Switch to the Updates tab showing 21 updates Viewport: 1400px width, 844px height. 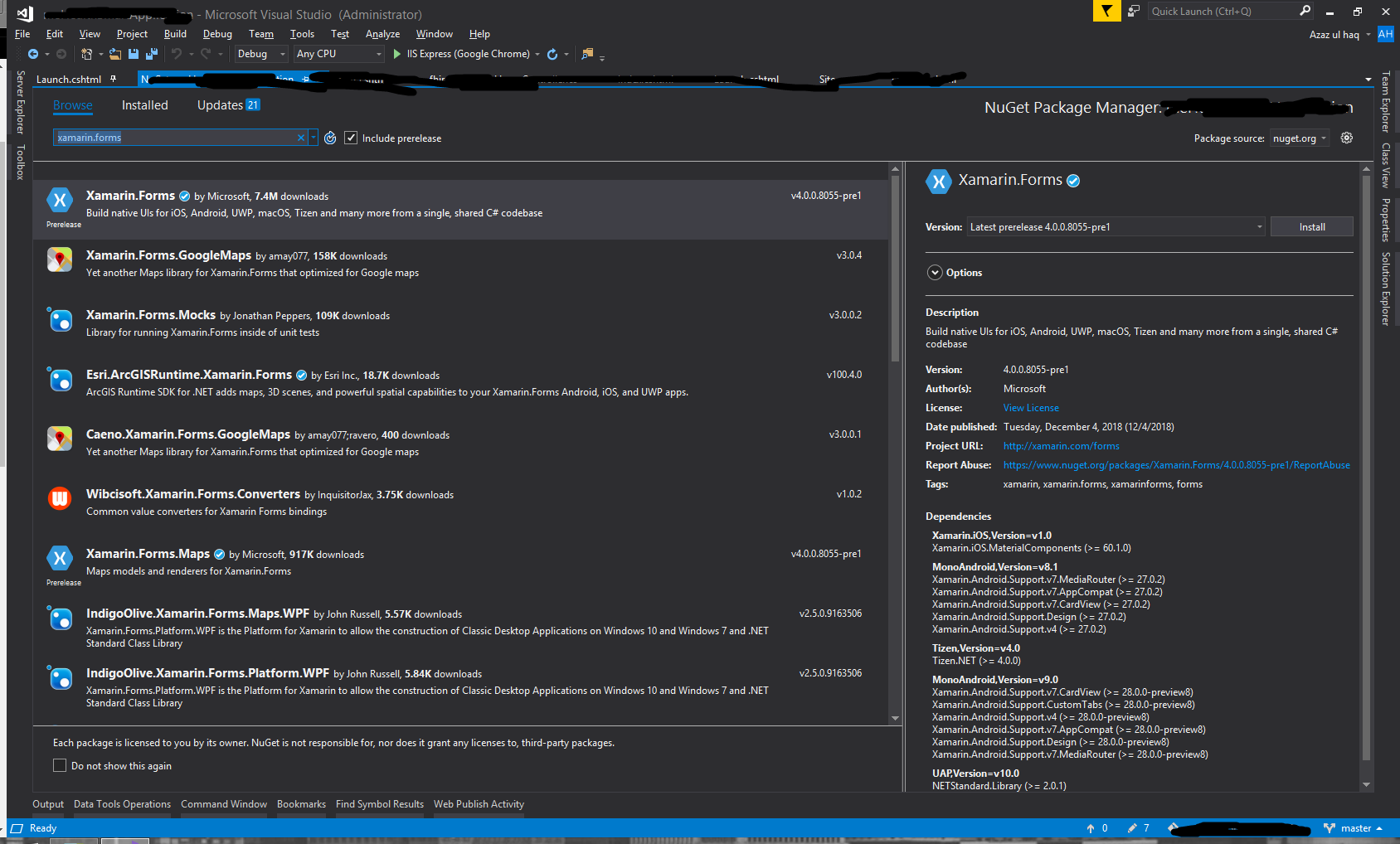point(219,104)
